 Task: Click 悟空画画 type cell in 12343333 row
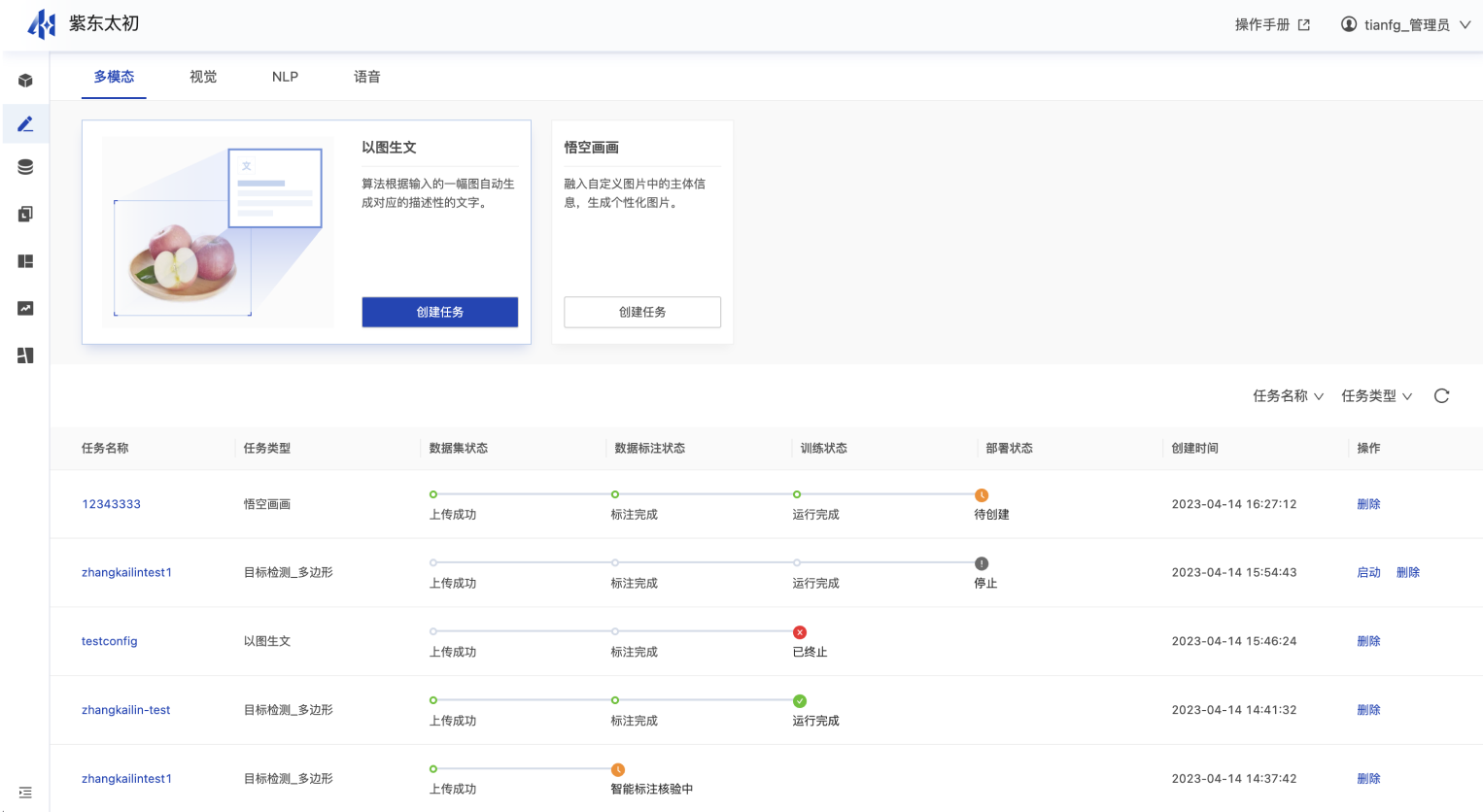(x=267, y=504)
